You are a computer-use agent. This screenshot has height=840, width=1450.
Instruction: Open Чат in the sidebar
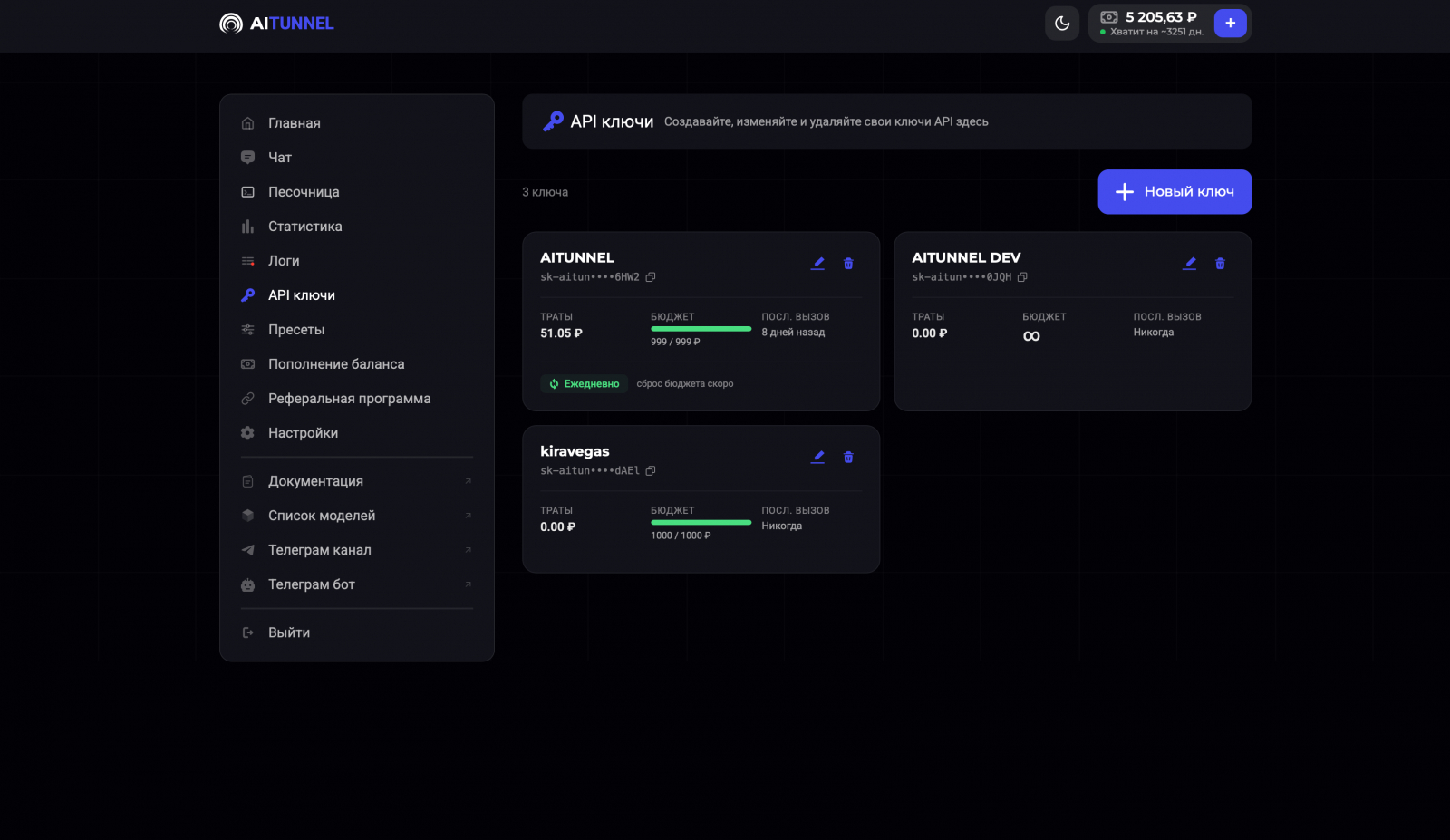357,158
